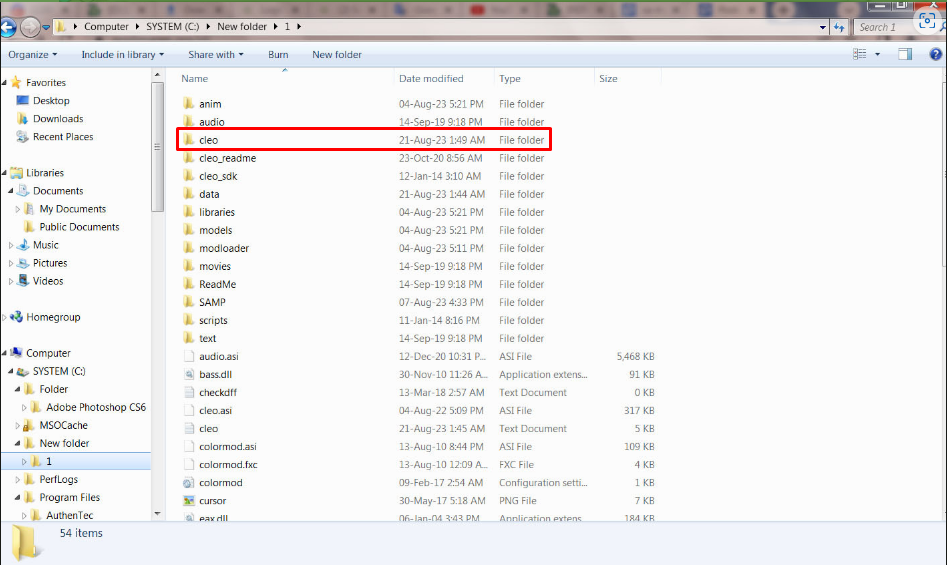Open the Share with menu
The width and height of the screenshot is (947, 565).
coord(216,54)
